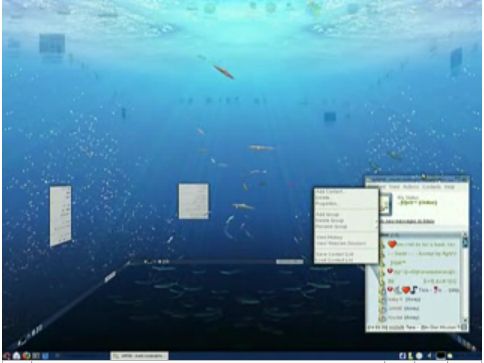Click the first large red heart contact
The height and width of the screenshot is (363, 484).
tap(392, 244)
